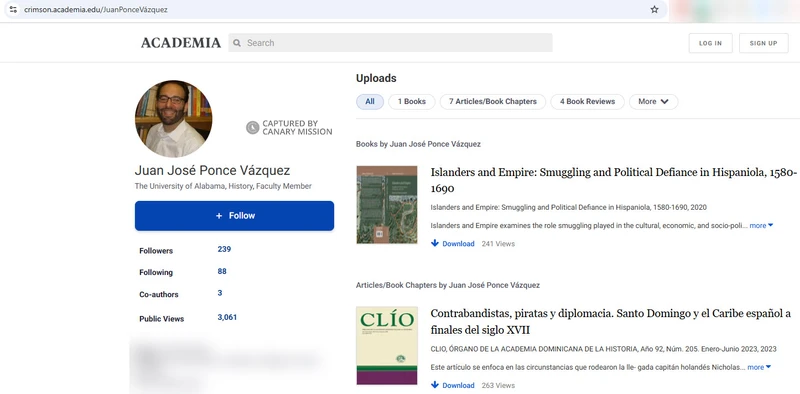Focus the Academia search field

[x=390, y=43]
